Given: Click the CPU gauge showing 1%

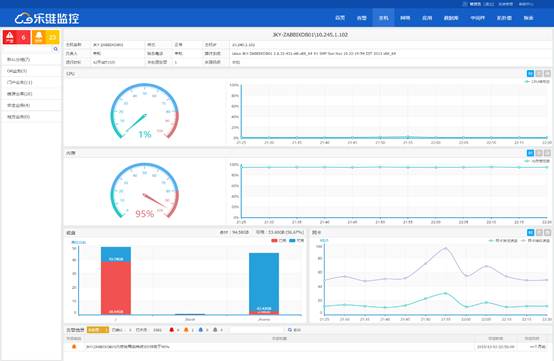Looking at the screenshot, I should [x=145, y=111].
